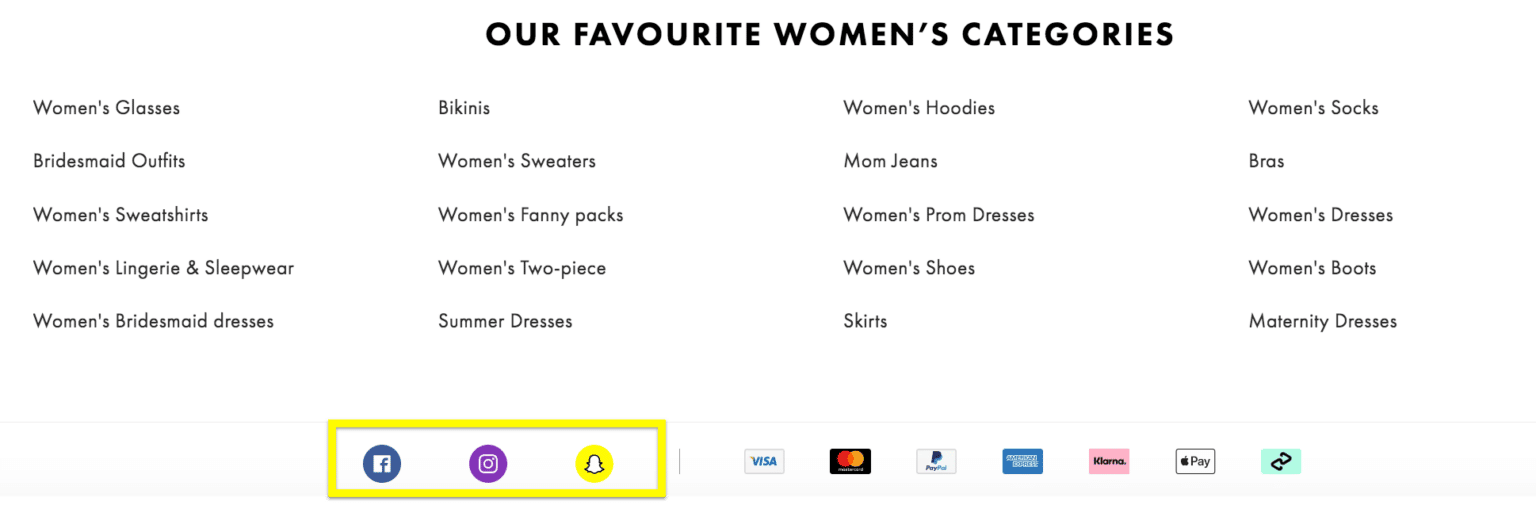1536x505 pixels.
Task: Open the Snapchat ghost icon
Action: [x=594, y=464]
